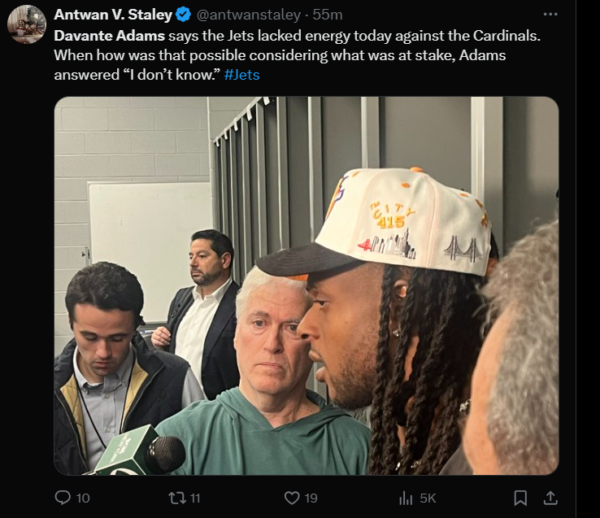Screen dimensions: 600x518
Task: Open view analytics bar chart icon
Action: (406, 498)
